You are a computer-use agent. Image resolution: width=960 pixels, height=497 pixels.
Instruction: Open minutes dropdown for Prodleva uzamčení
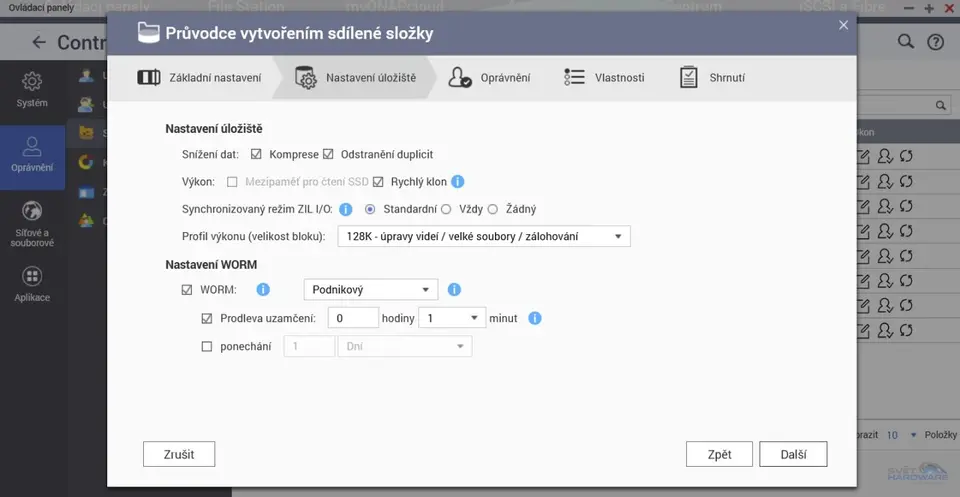pos(450,319)
